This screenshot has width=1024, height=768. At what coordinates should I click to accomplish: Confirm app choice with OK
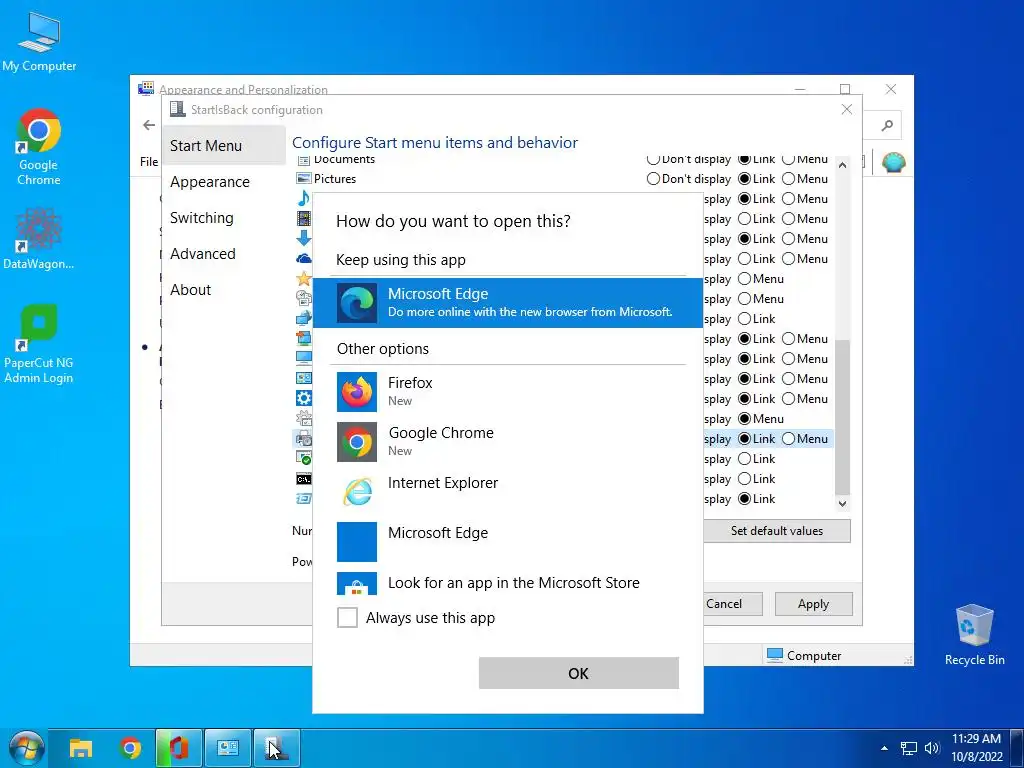coord(579,673)
